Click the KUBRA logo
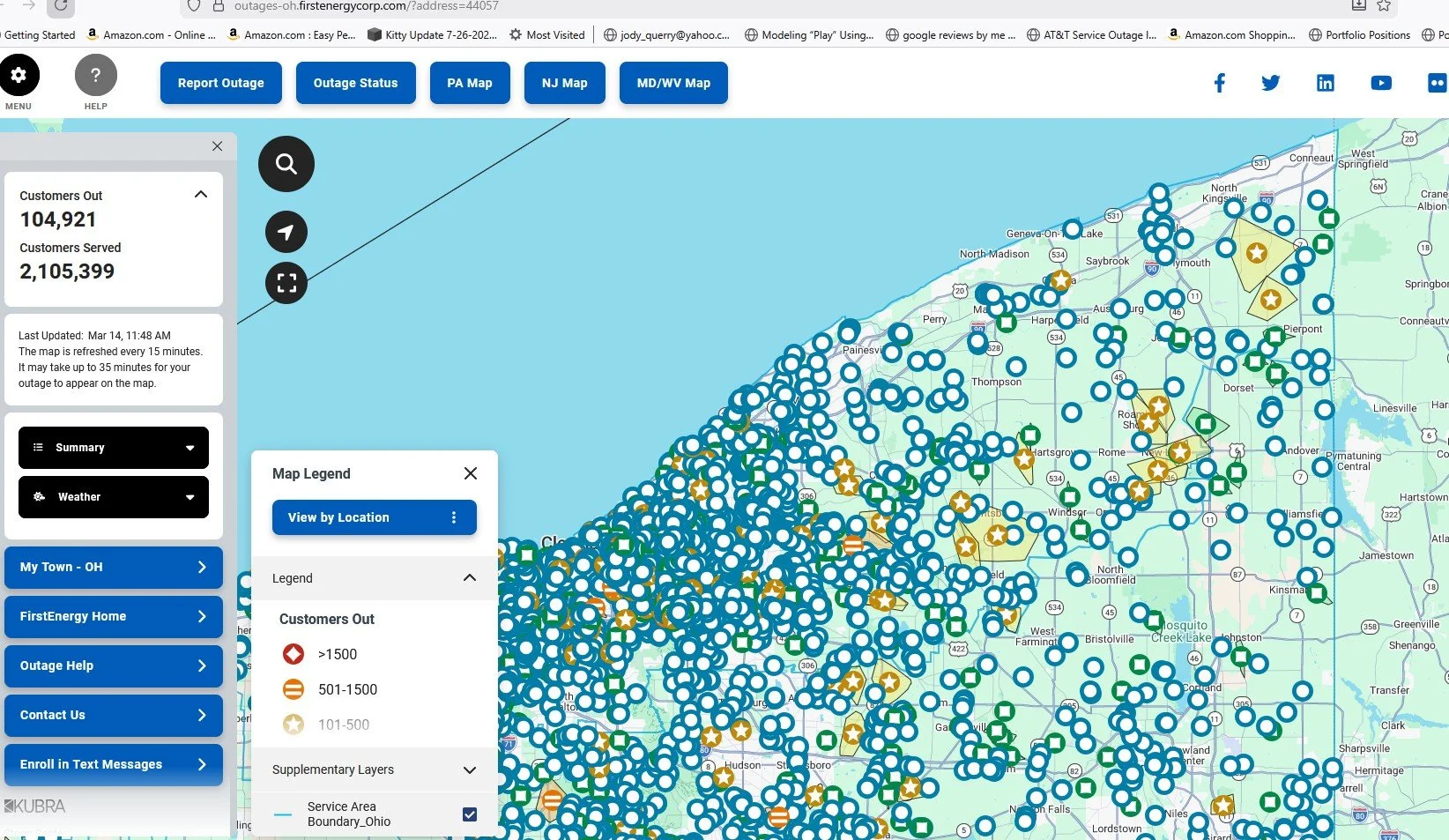The height and width of the screenshot is (840, 1449). click(x=35, y=806)
